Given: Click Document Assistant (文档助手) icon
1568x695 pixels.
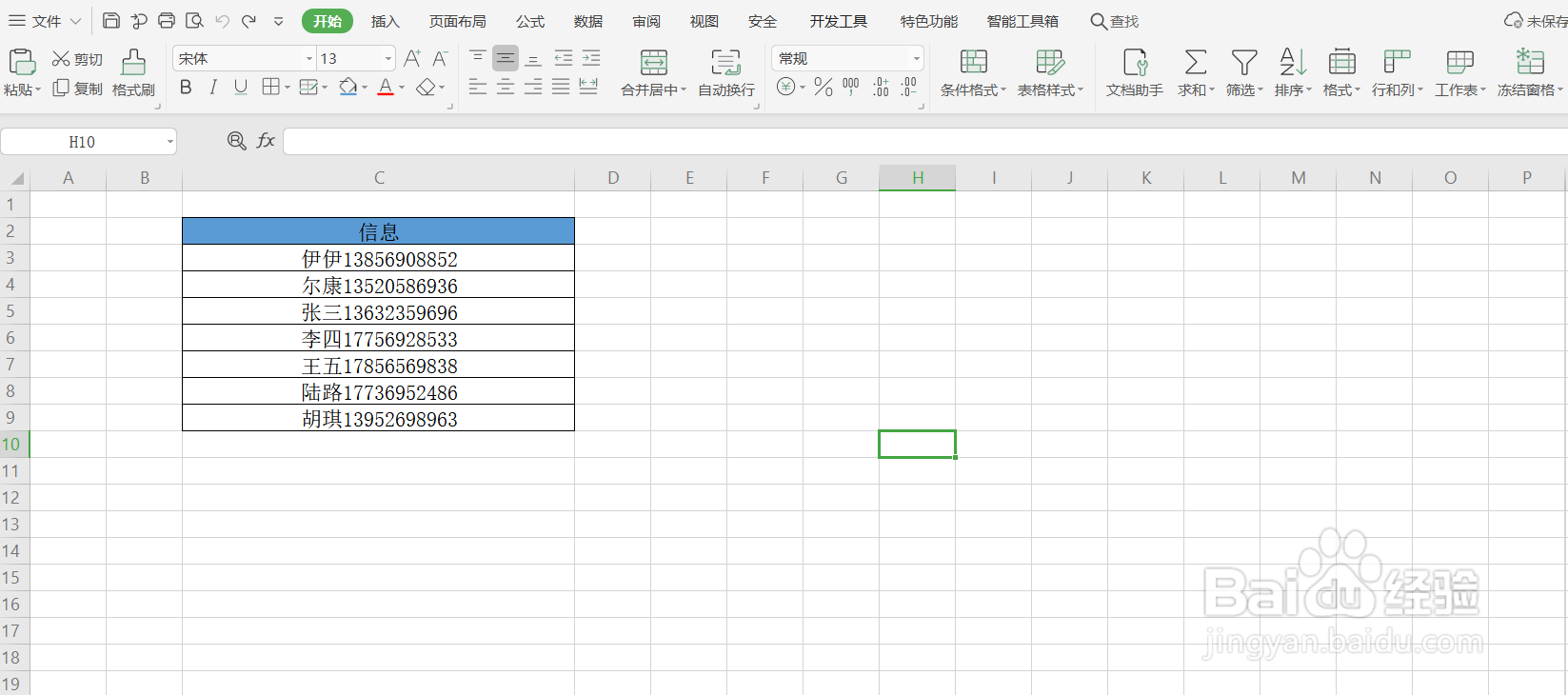Looking at the screenshot, I should pyautogui.click(x=1135, y=63).
